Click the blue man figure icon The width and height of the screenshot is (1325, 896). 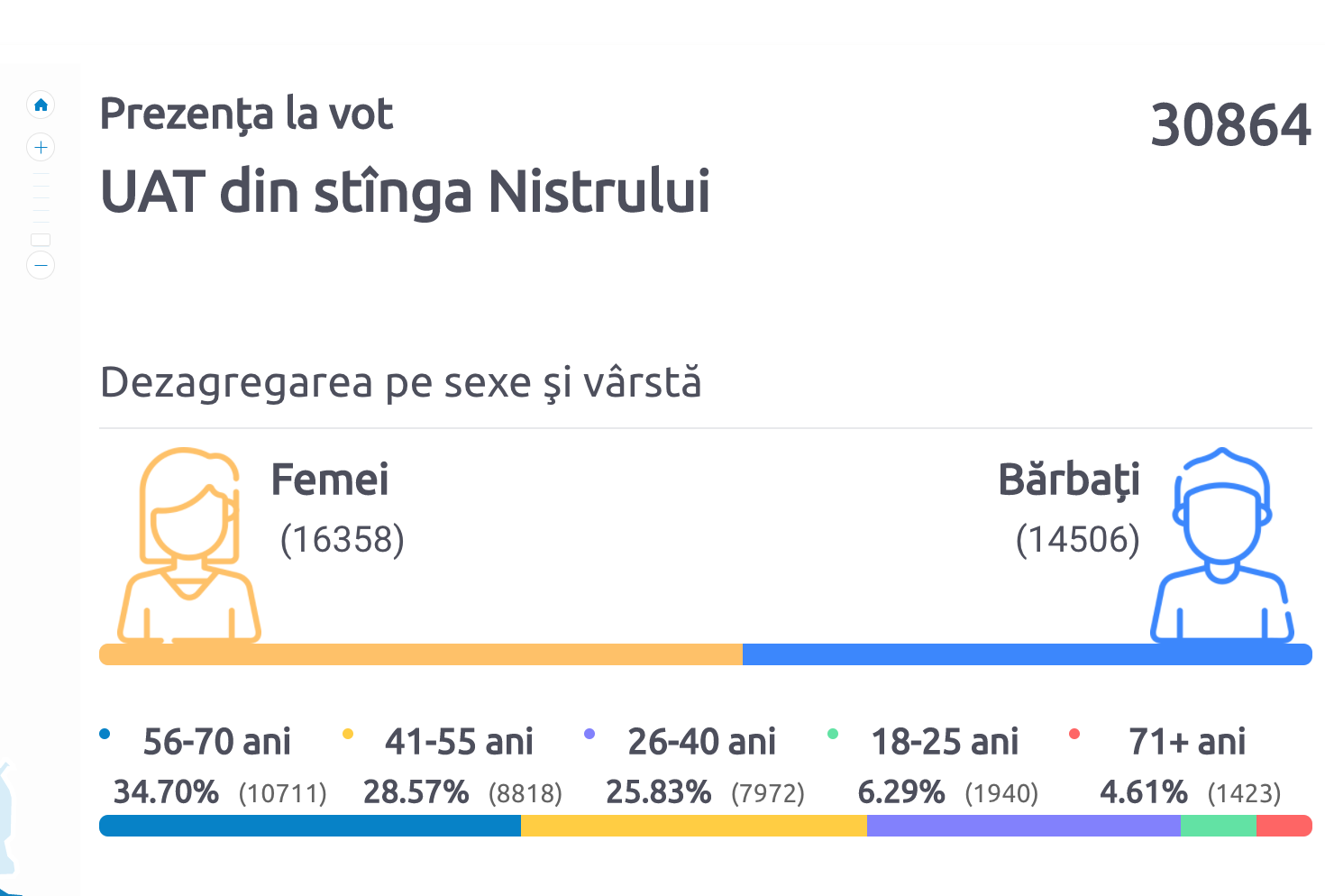point(1221,545)
